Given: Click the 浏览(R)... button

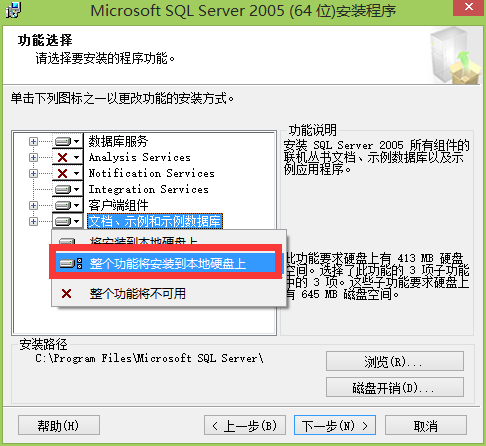Looking at the screenshot, I should pos(395,361).
